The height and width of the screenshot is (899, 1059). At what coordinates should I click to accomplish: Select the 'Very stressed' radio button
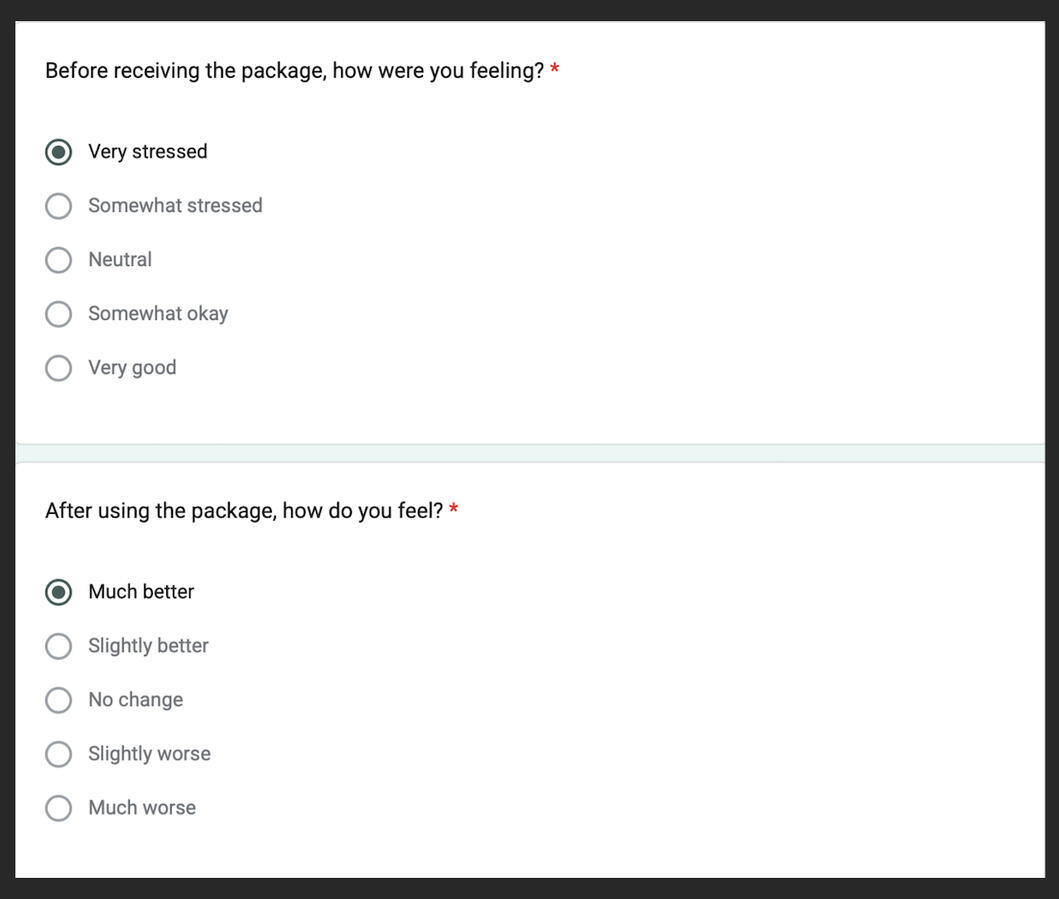59,152
